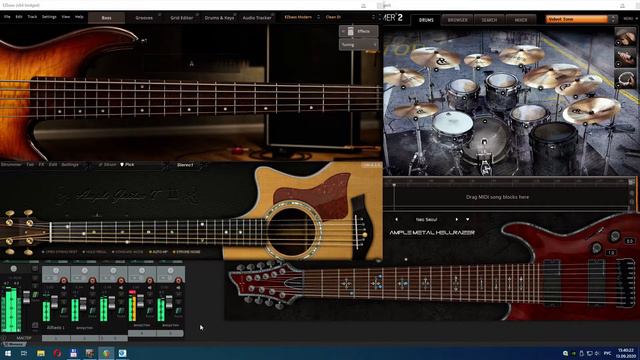Click the Neo Seoul preset name
640x360 pixels.
click(426, 220)
